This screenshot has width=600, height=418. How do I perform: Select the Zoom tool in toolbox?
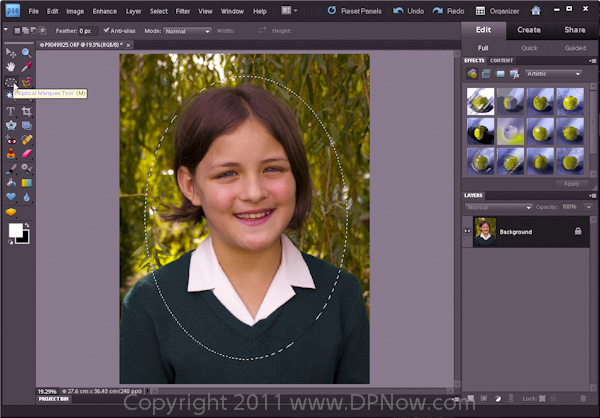(26, 52)
